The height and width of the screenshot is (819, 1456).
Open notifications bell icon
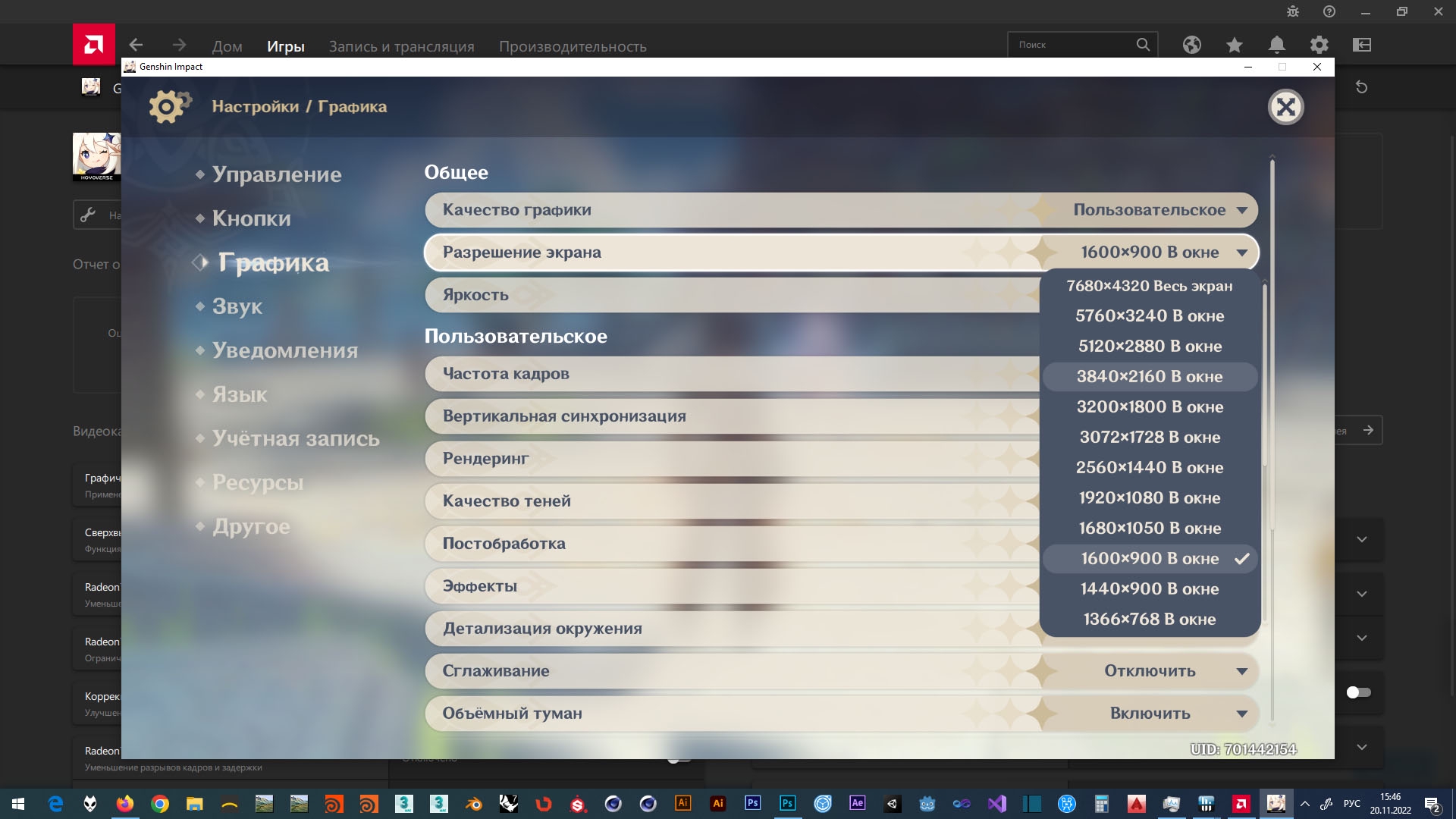[x=1276, y=45]
